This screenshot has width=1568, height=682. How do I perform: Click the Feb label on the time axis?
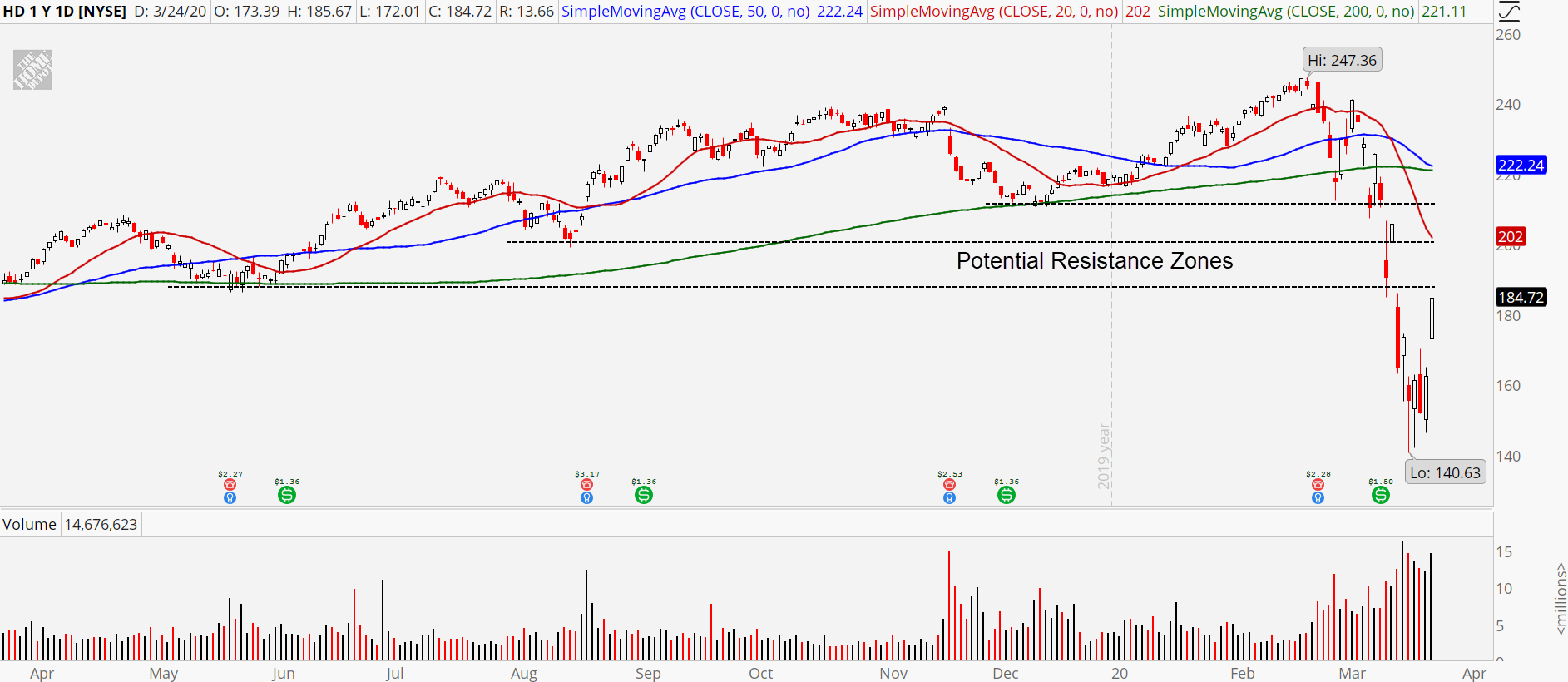[1243, 674]
